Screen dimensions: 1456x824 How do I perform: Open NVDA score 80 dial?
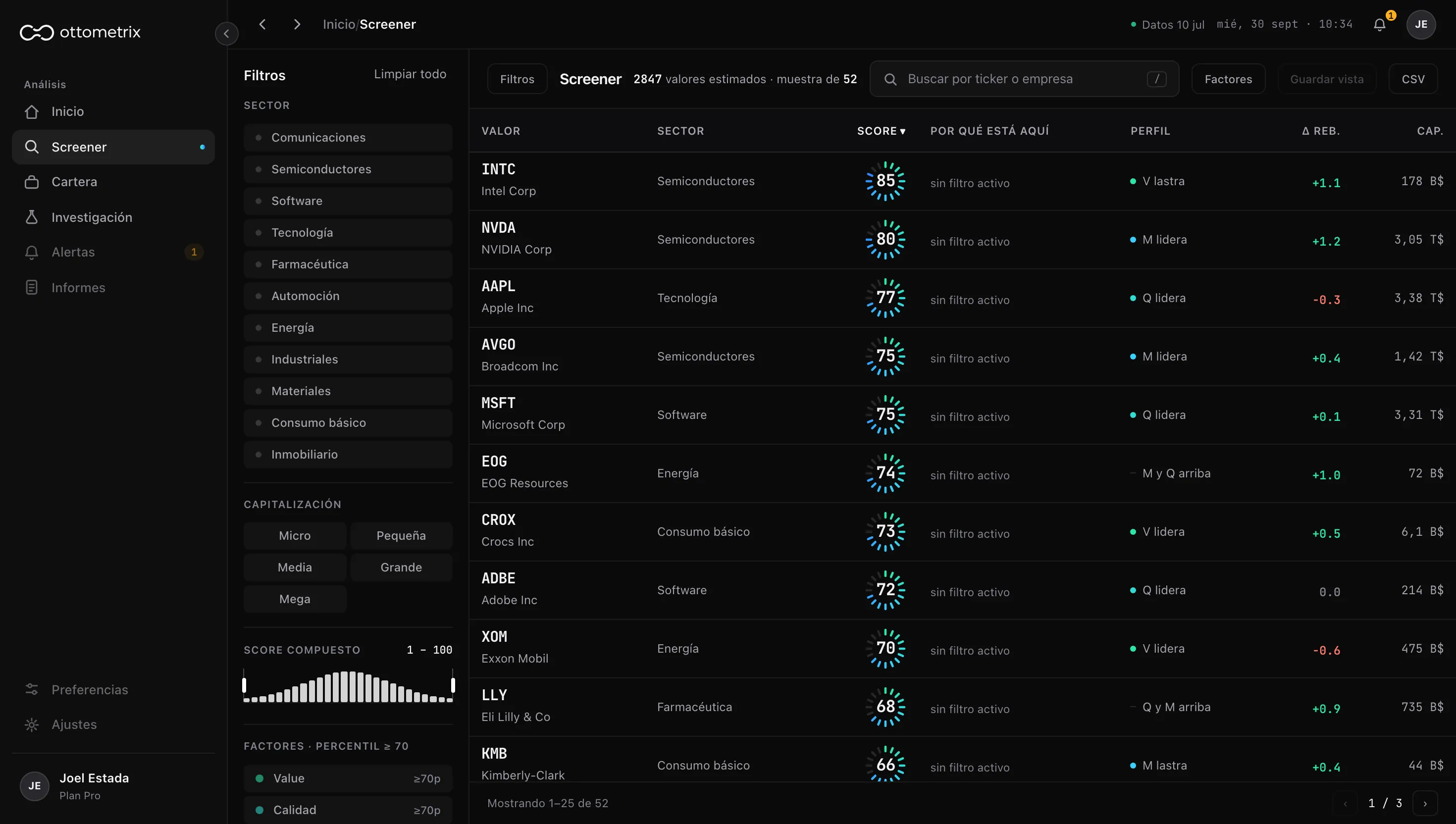[885, 239]
